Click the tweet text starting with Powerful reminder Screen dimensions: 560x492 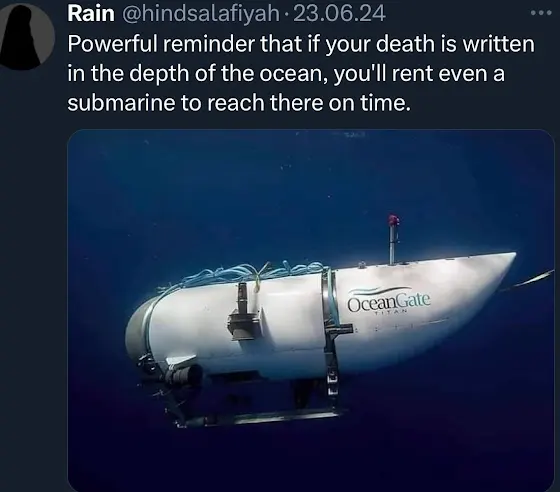click(301, 73)
